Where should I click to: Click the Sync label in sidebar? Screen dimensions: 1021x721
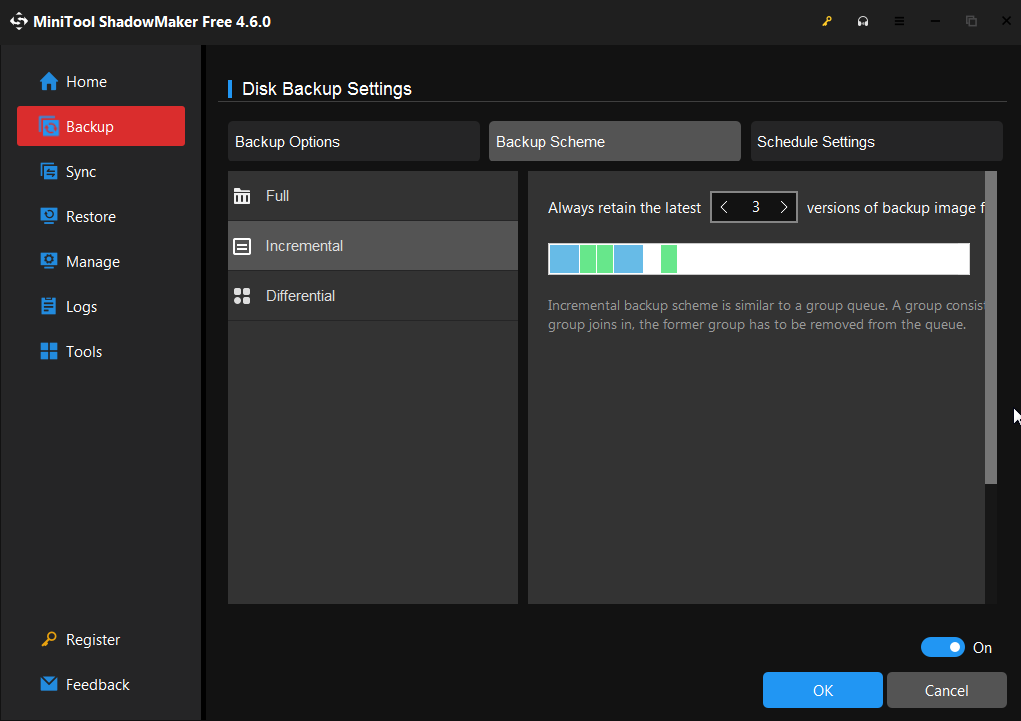81,171
